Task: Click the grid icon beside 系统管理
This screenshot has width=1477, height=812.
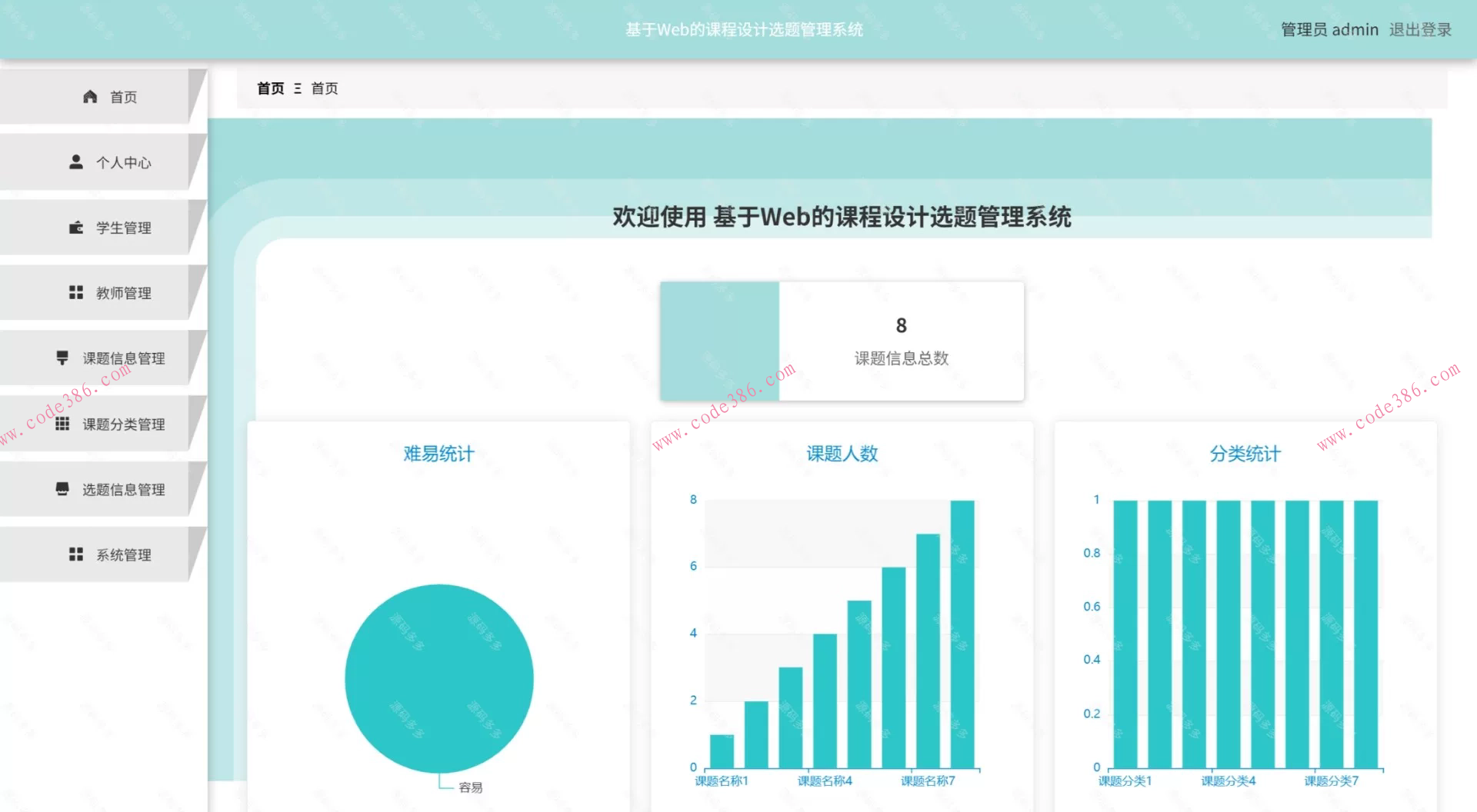Action: click(76, 554)
